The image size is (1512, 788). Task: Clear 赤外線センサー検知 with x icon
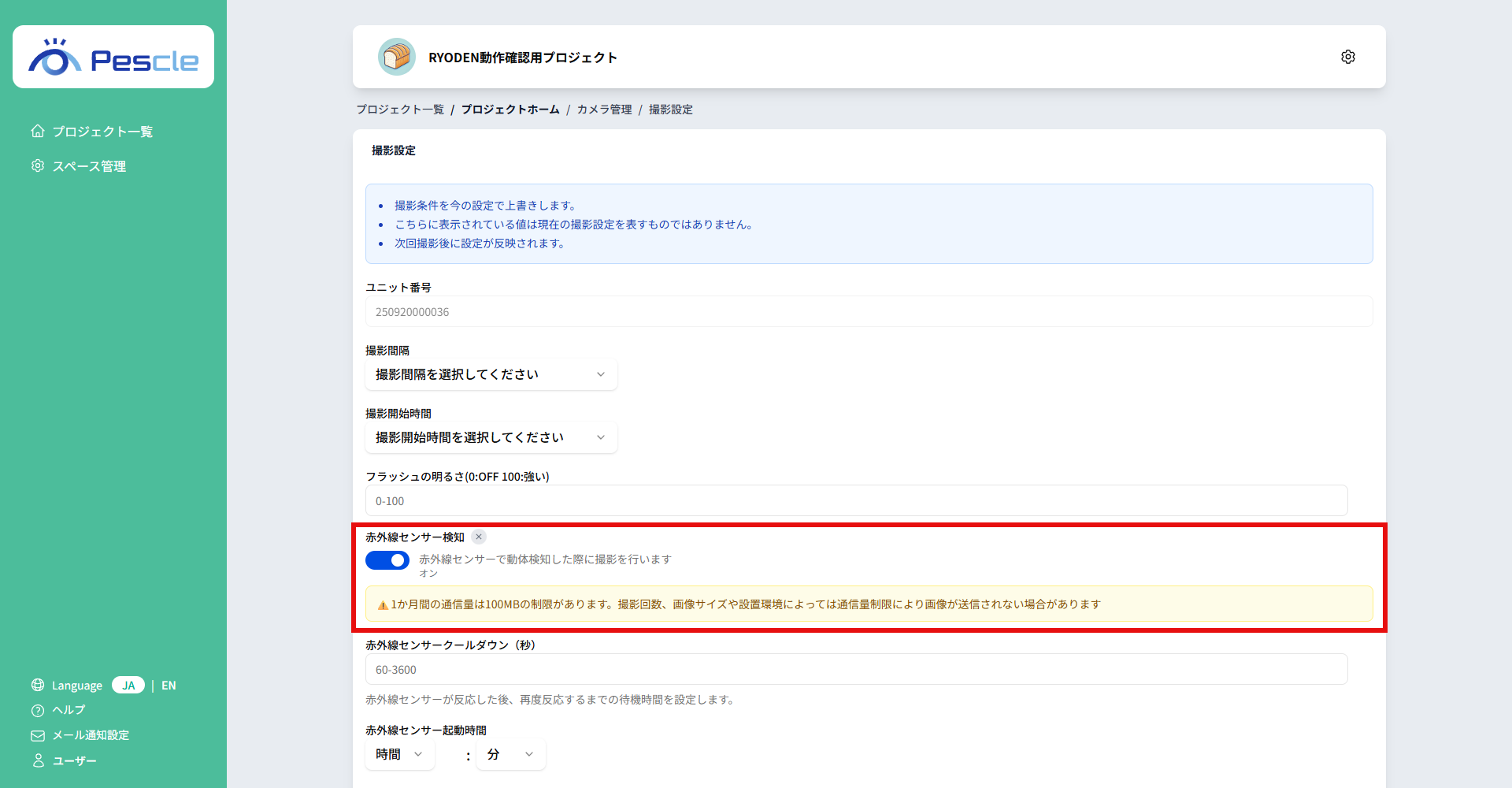479,537
